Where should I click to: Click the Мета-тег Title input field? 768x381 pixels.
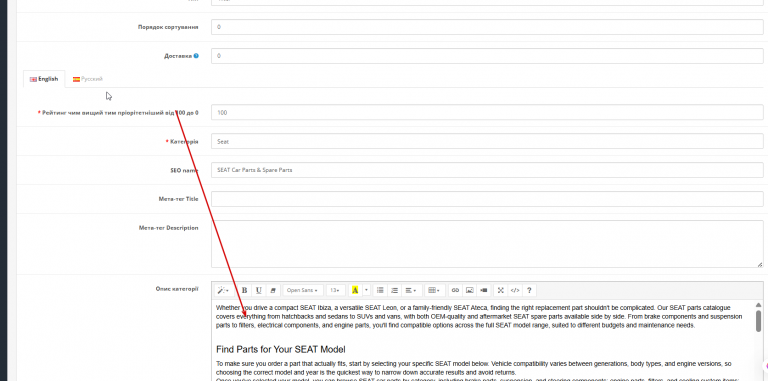(487, 199)
